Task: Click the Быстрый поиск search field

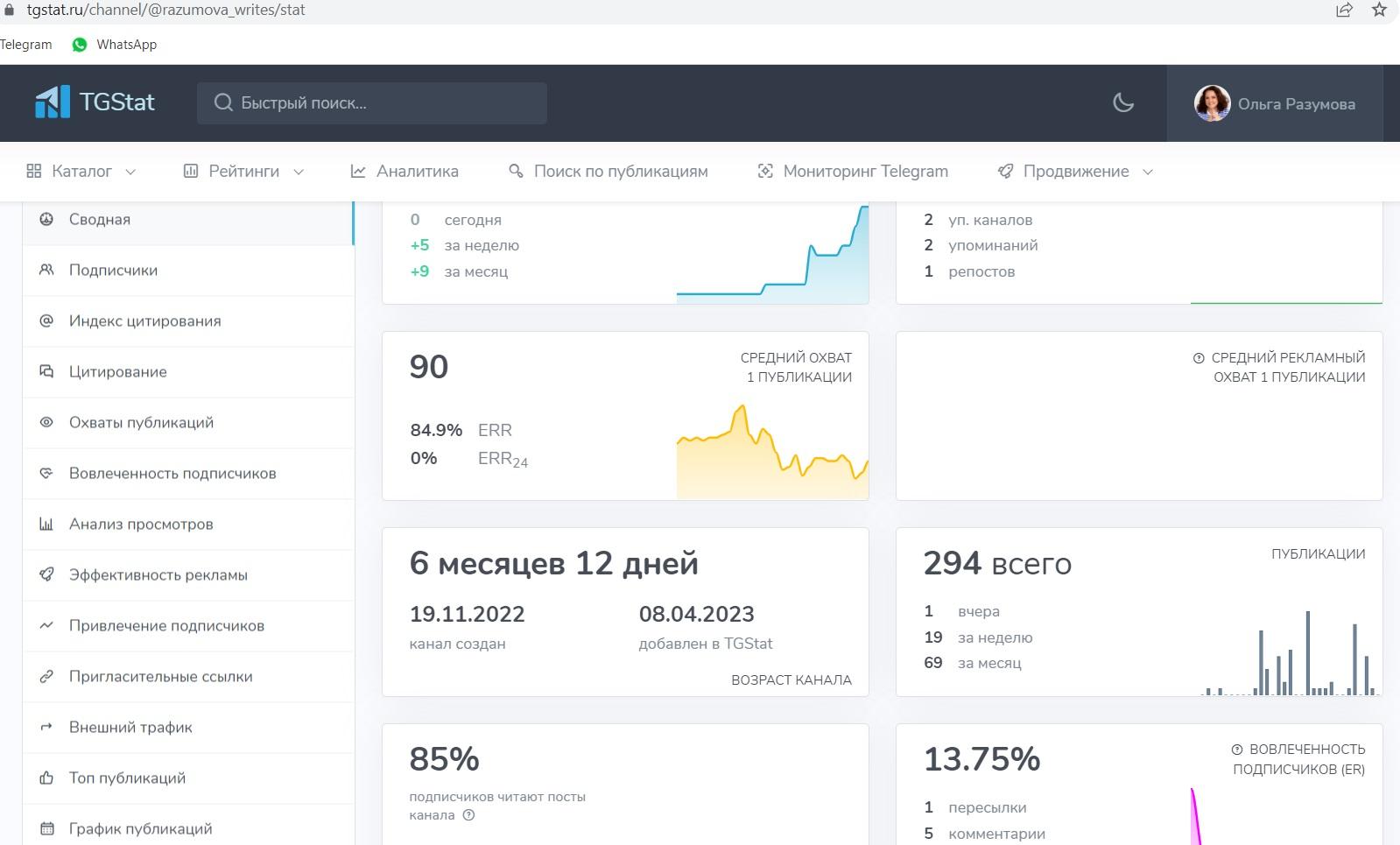Action: pos(372,103)
